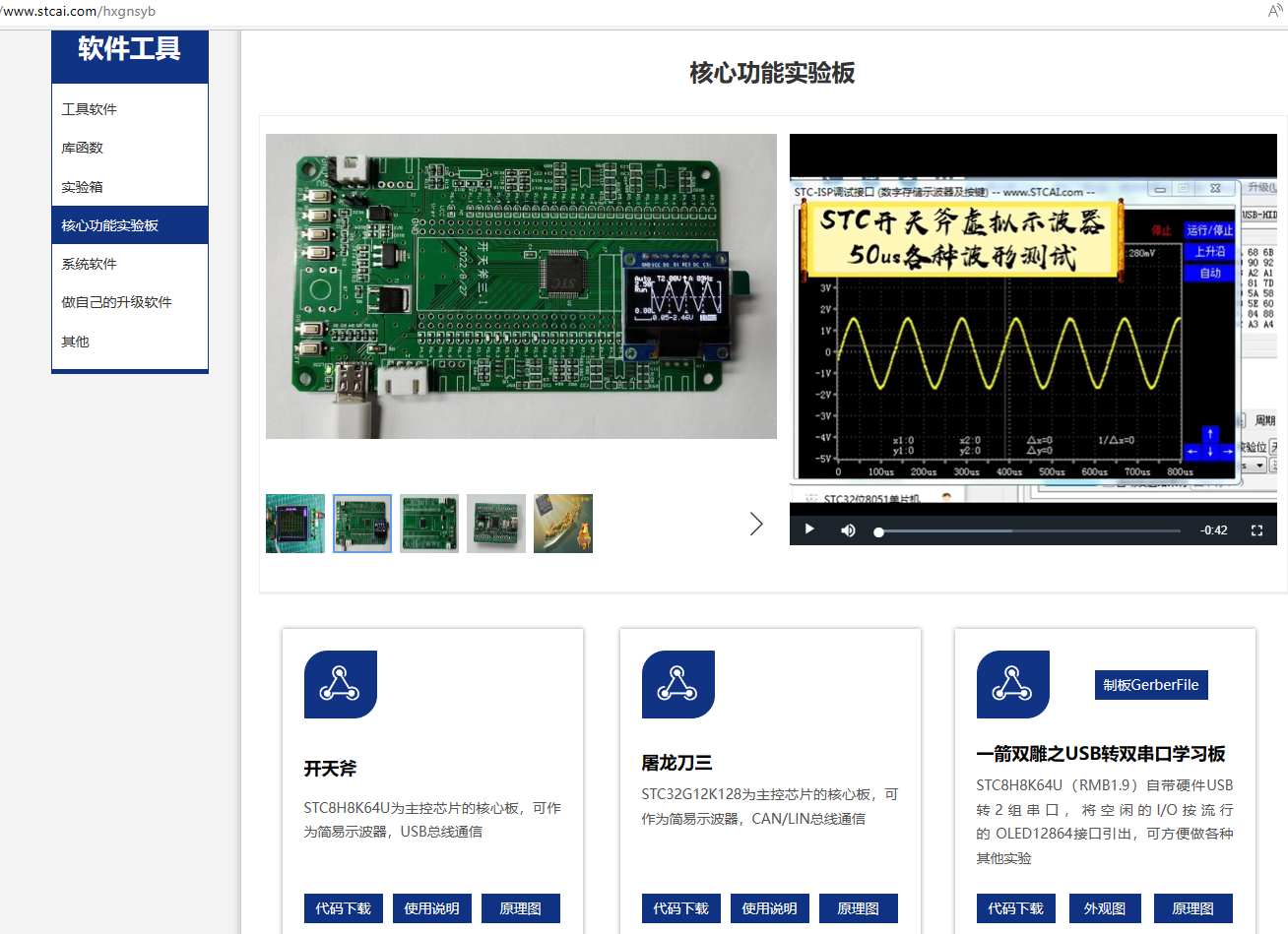Click the 屠龙刀三 card icon

pyautogui.click(x=678, y=684)
